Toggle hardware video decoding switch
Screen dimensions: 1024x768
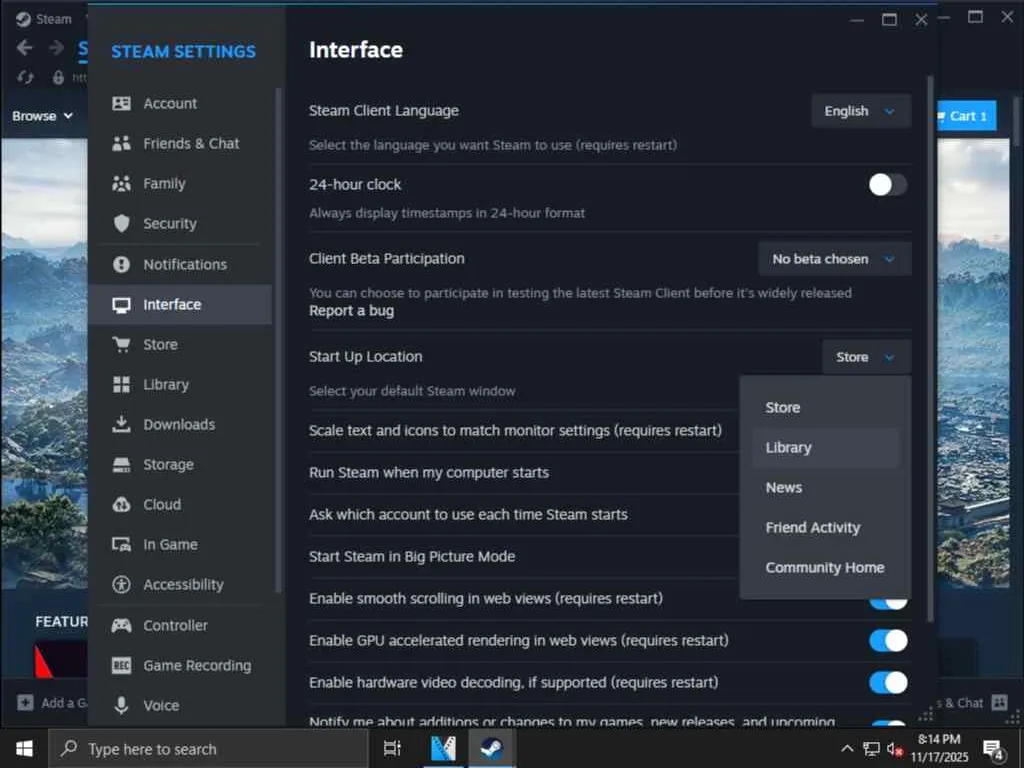888,682
